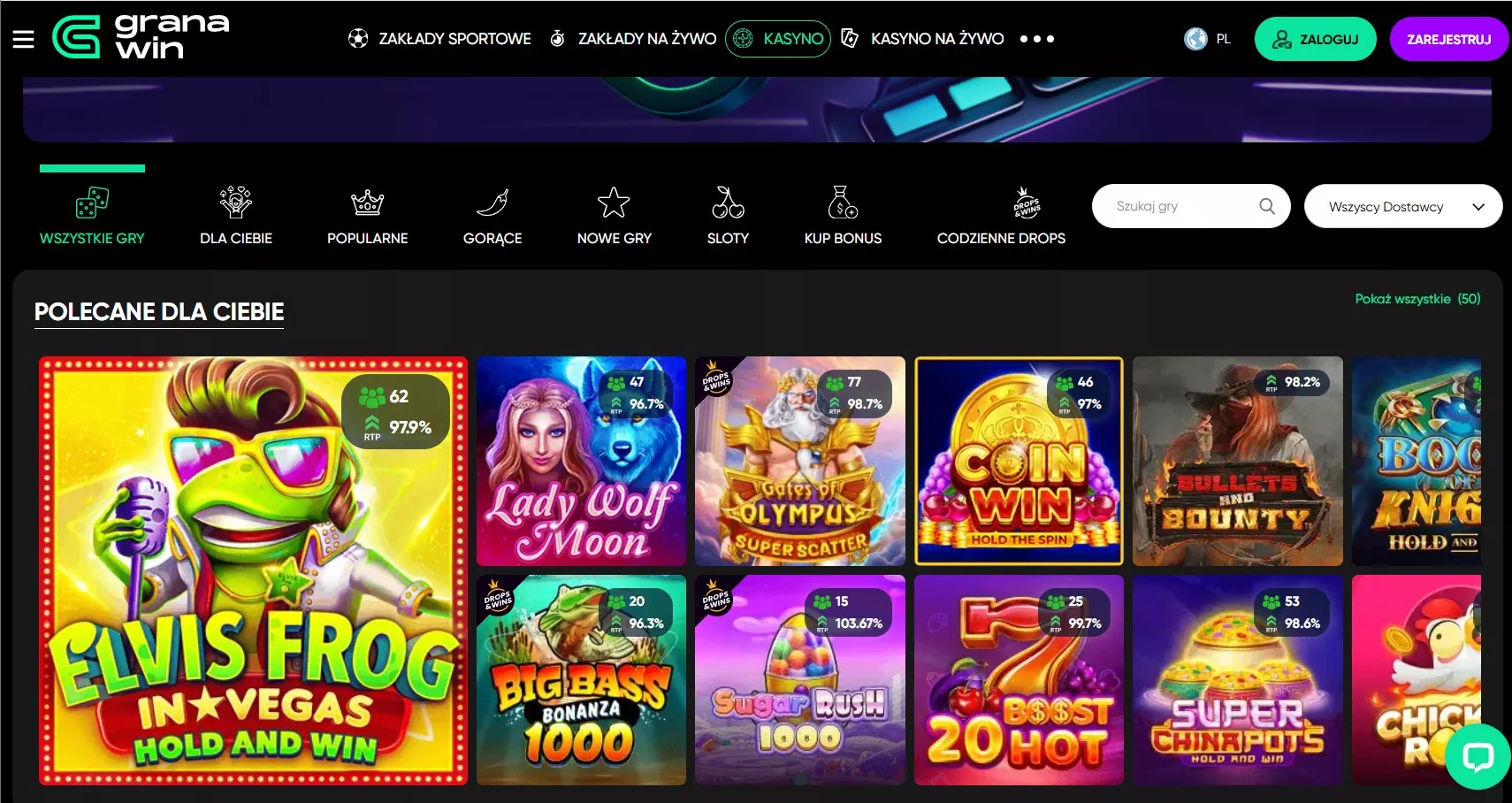Click the Zarejestruj register button
1512x803 pixels.
pyautogui.click(x=1448, y=39)
